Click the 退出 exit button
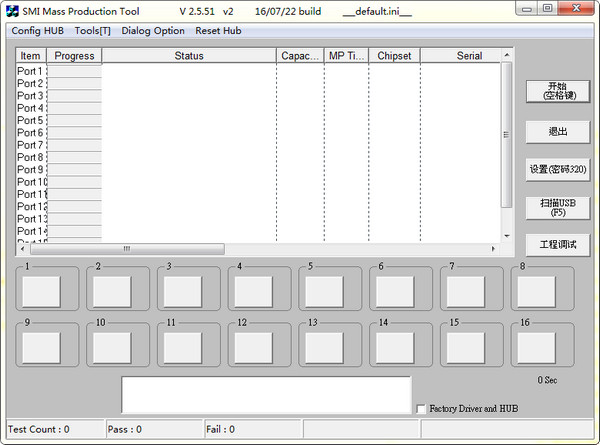Screen dimensions: 600x445 (558, 132)
